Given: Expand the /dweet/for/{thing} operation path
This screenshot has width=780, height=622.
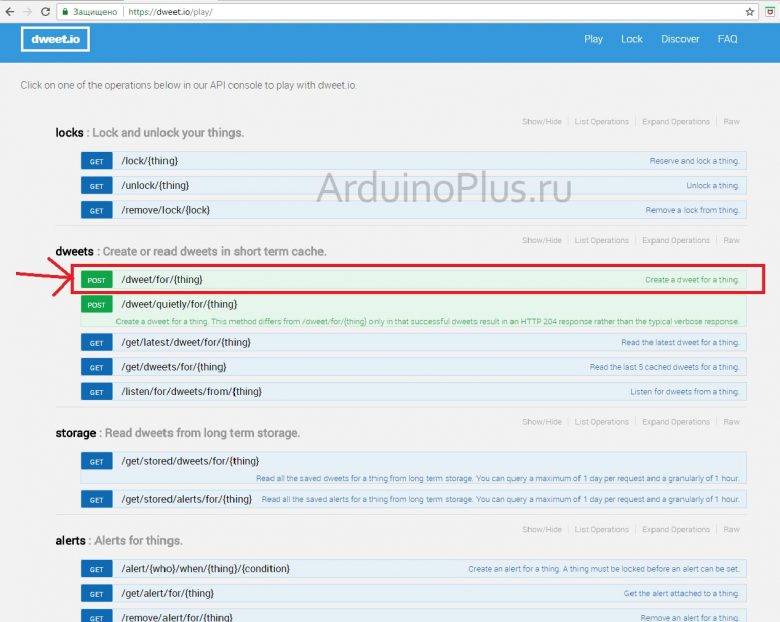Looking at the screenshot, I should [x=162, y=280].
